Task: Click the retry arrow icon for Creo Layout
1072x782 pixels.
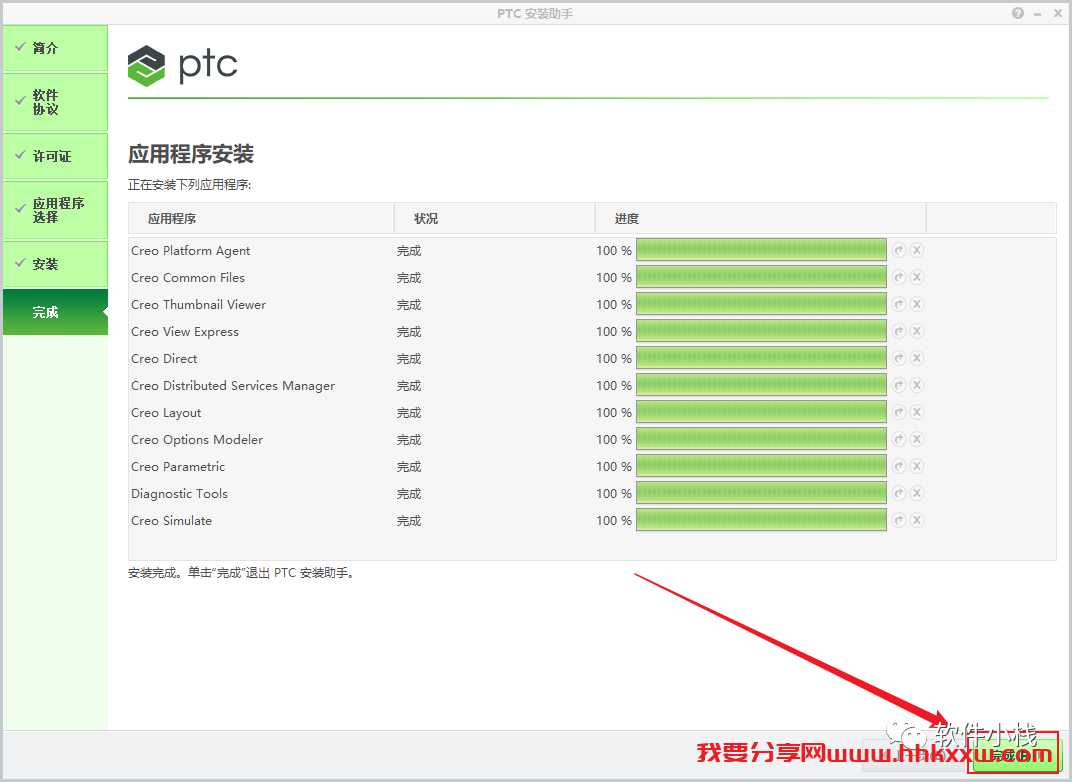Action: coord(899,412)
